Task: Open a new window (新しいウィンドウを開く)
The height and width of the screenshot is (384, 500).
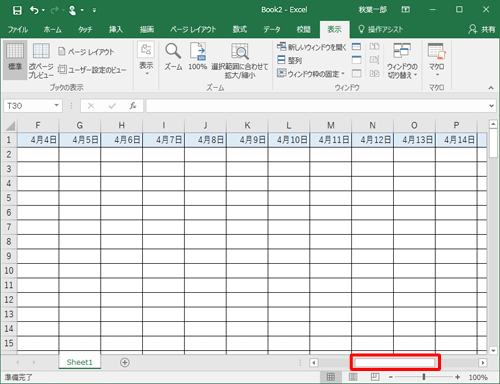Action: point(312,47)
